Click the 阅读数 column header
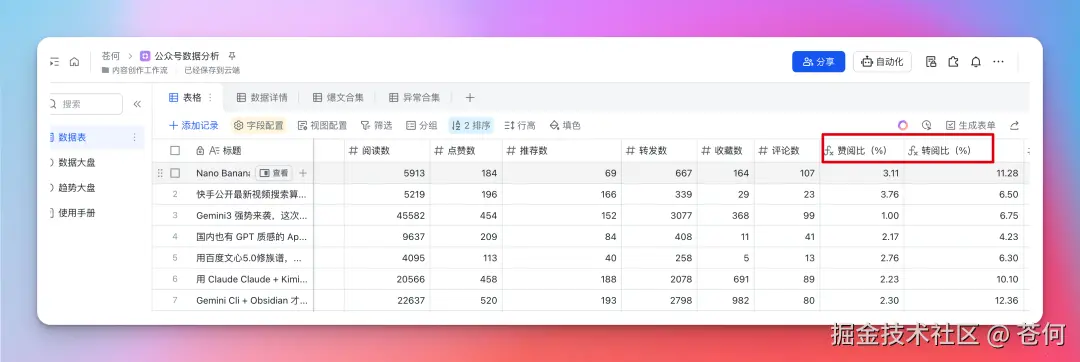The width and height of the screenshot is (1080, 362). [x=387, y=151]
